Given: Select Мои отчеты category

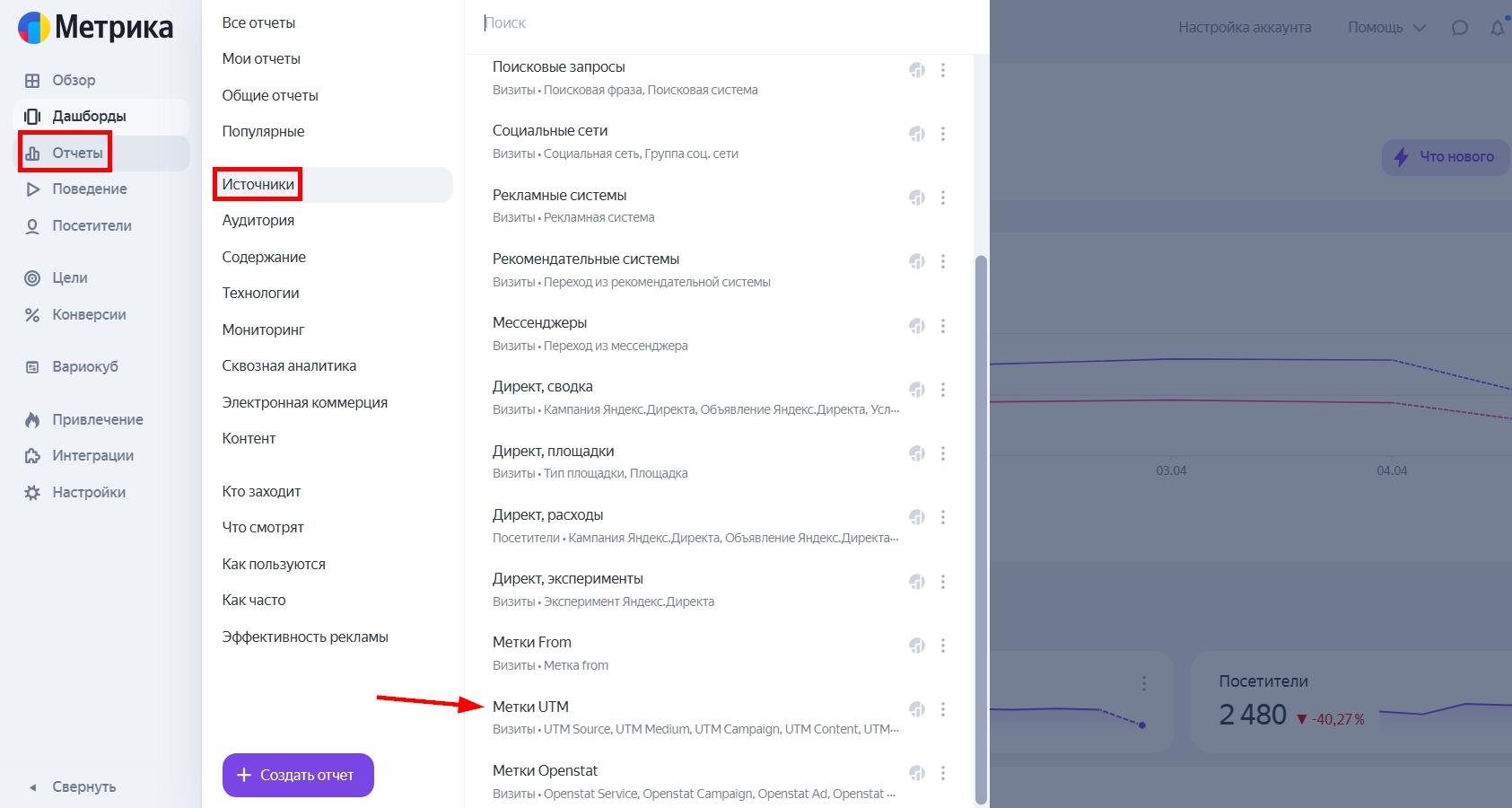Looking at the screenshot, I should (x=261, y=58).
